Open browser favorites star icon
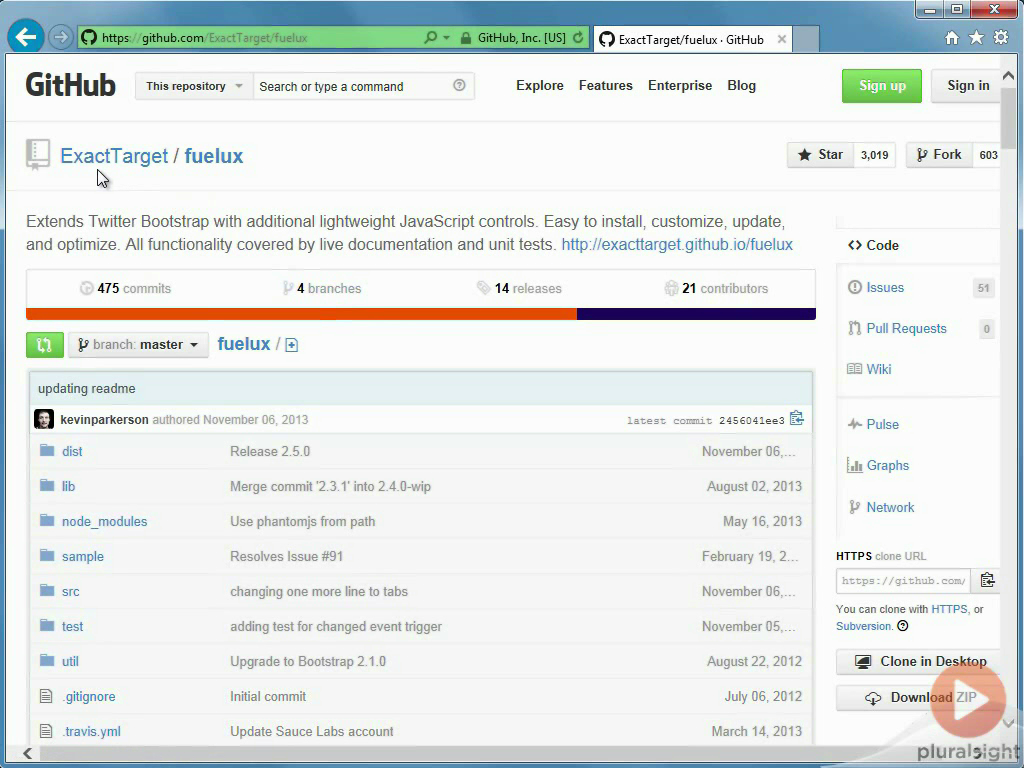 (x=976, y=37)
